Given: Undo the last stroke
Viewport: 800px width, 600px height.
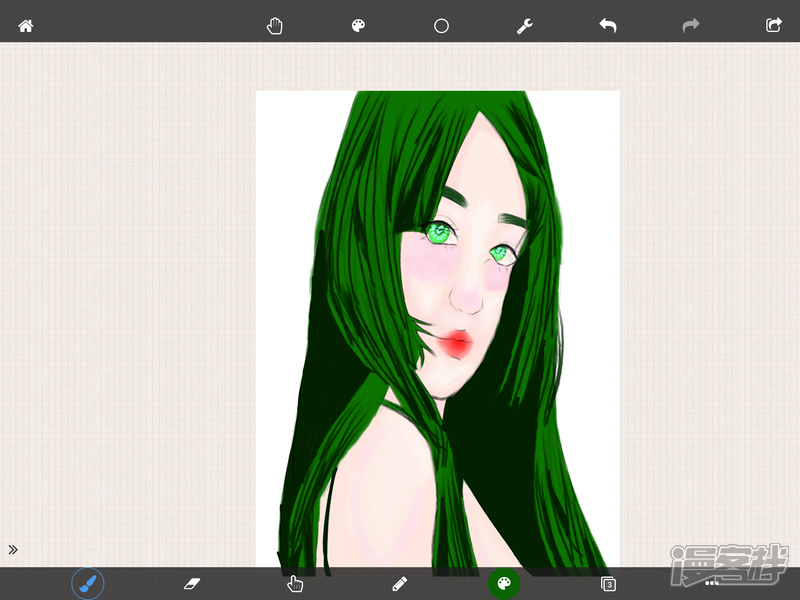Looking at the screenshot, I should 607,26.
